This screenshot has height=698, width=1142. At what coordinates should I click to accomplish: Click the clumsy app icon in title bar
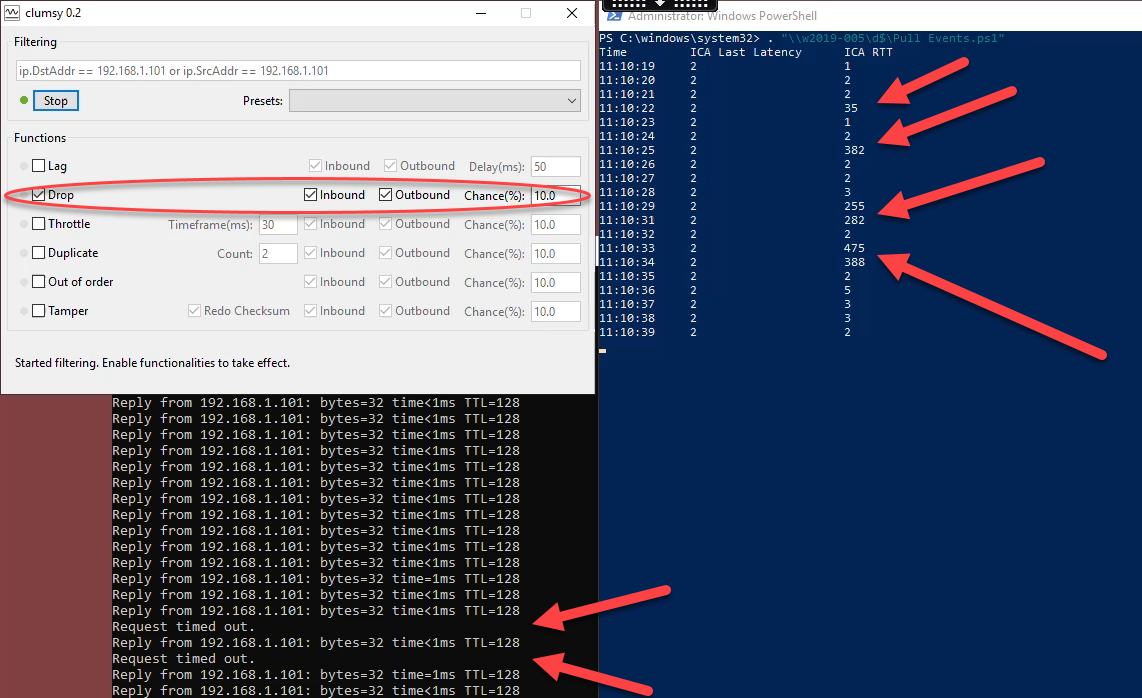pyautogui.click(x=12, y=13)
